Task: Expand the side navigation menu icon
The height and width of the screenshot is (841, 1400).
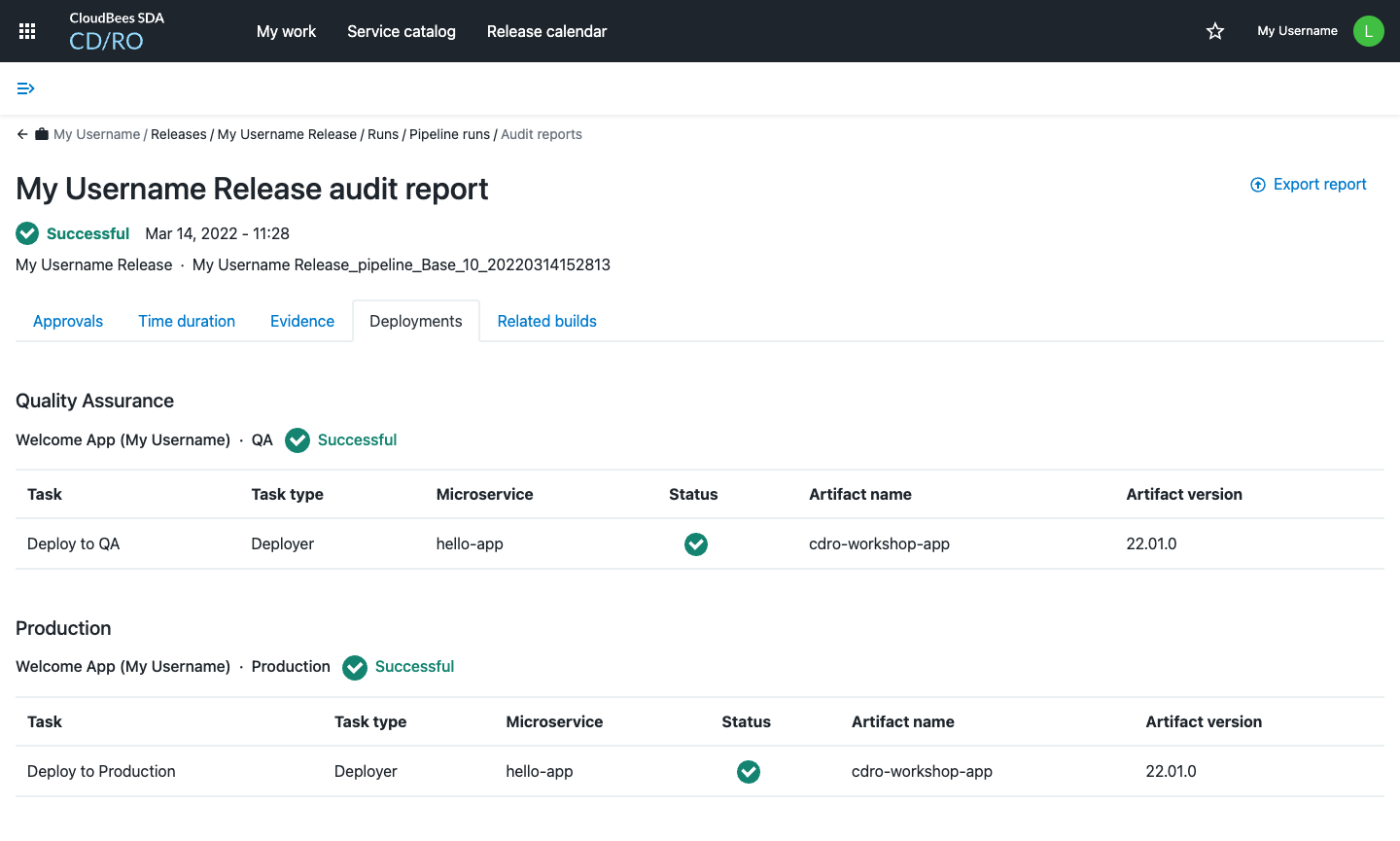Action: pos(26,88)
